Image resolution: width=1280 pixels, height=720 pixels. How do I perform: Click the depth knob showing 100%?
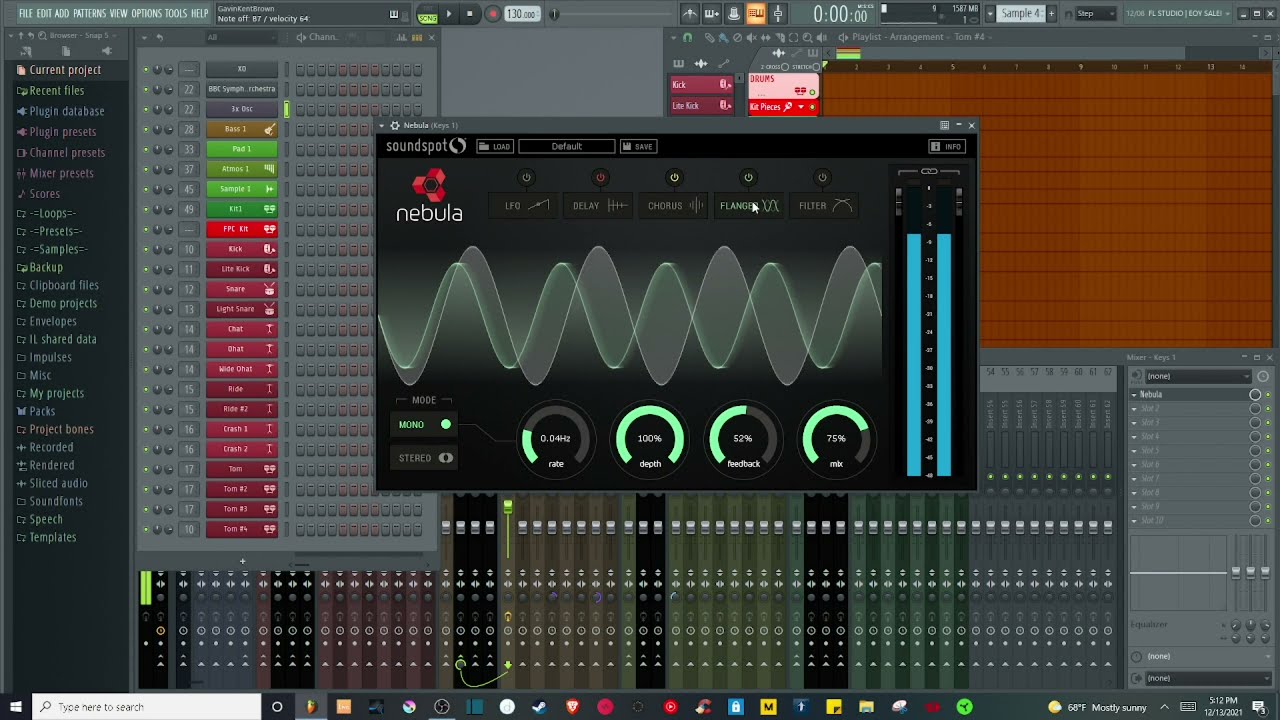coord(649,438)
